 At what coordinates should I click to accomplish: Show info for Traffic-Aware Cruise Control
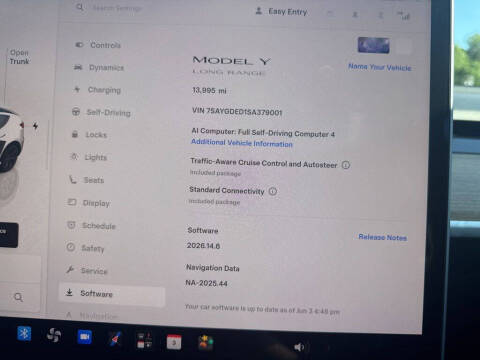point(346,165)
